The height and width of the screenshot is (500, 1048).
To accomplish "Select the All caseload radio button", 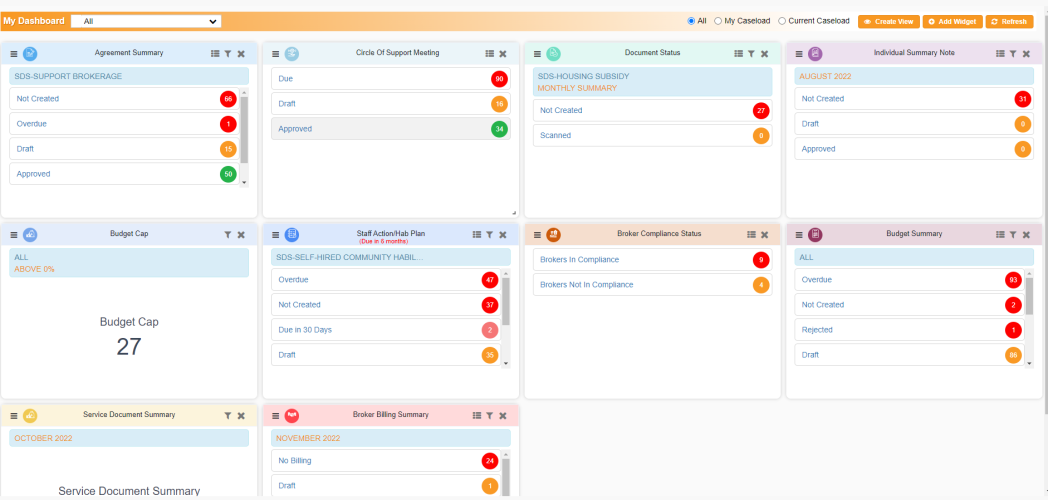I will click(691, 21).
